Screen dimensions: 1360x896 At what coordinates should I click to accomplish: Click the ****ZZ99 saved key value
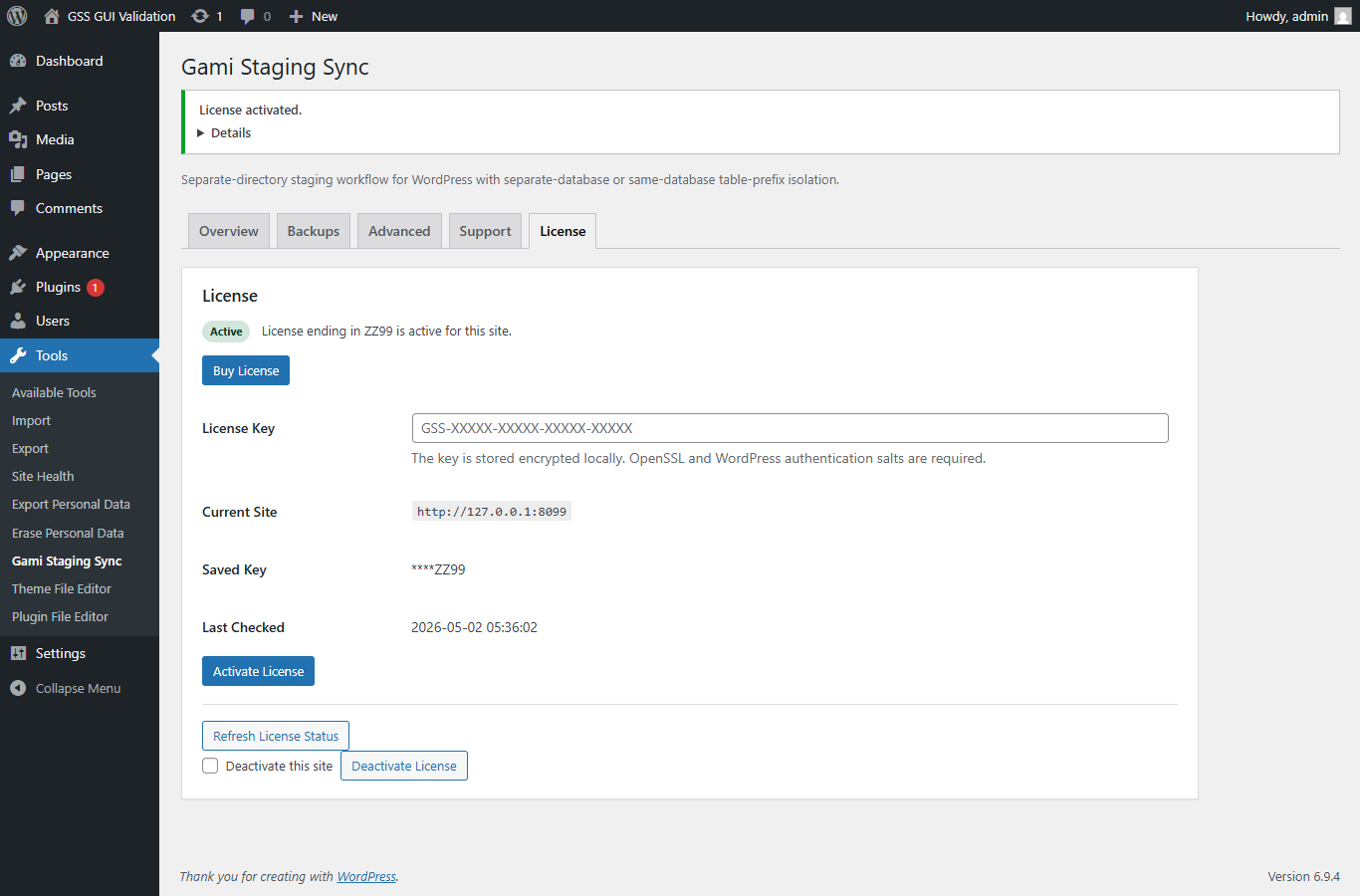(438, 569)
